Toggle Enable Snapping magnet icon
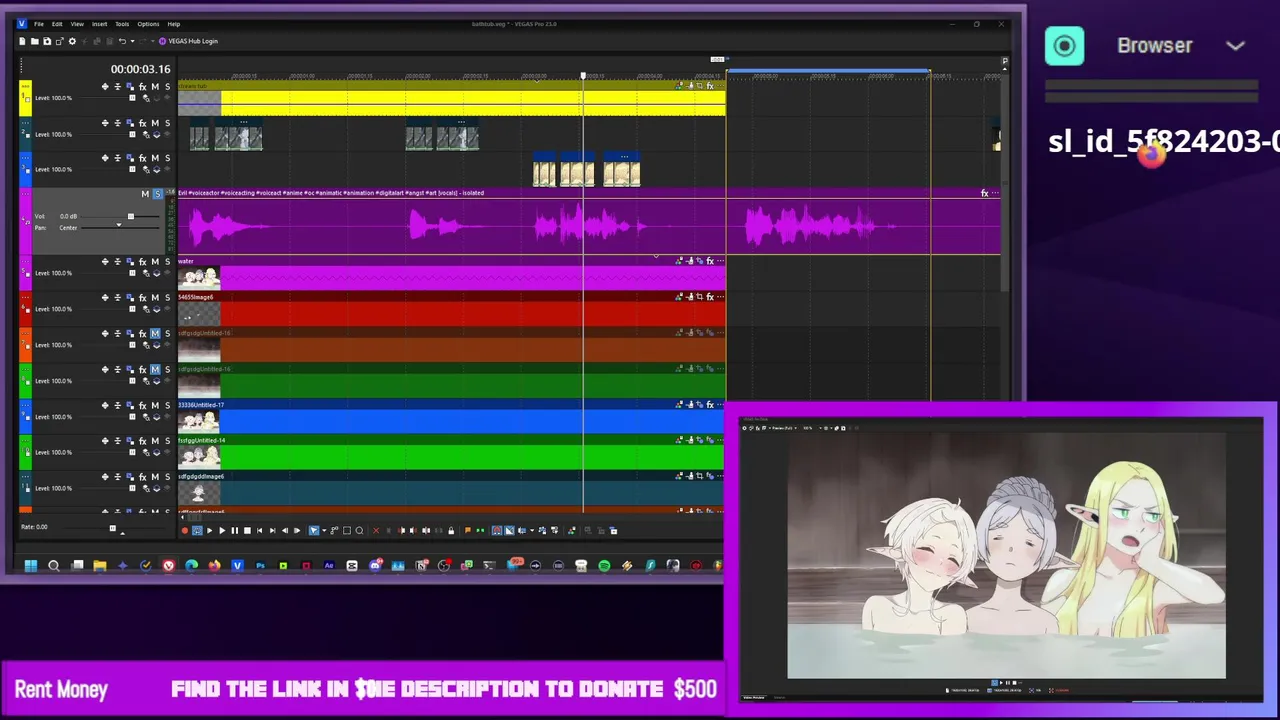 click(497, 530)
